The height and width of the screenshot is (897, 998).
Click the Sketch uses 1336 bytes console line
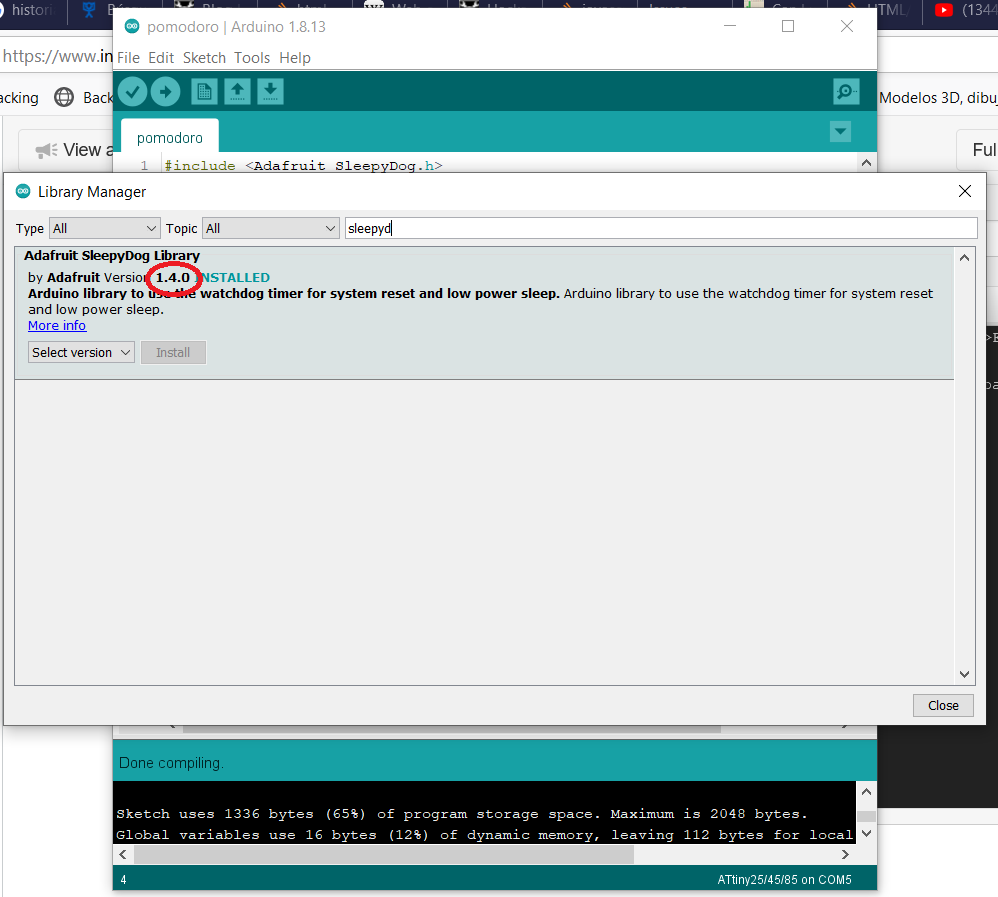[461, 814]
